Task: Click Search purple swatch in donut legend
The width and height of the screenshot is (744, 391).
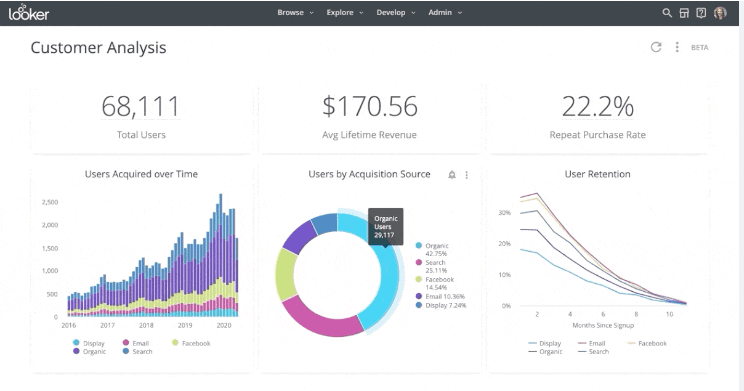Action: [418, 262]
